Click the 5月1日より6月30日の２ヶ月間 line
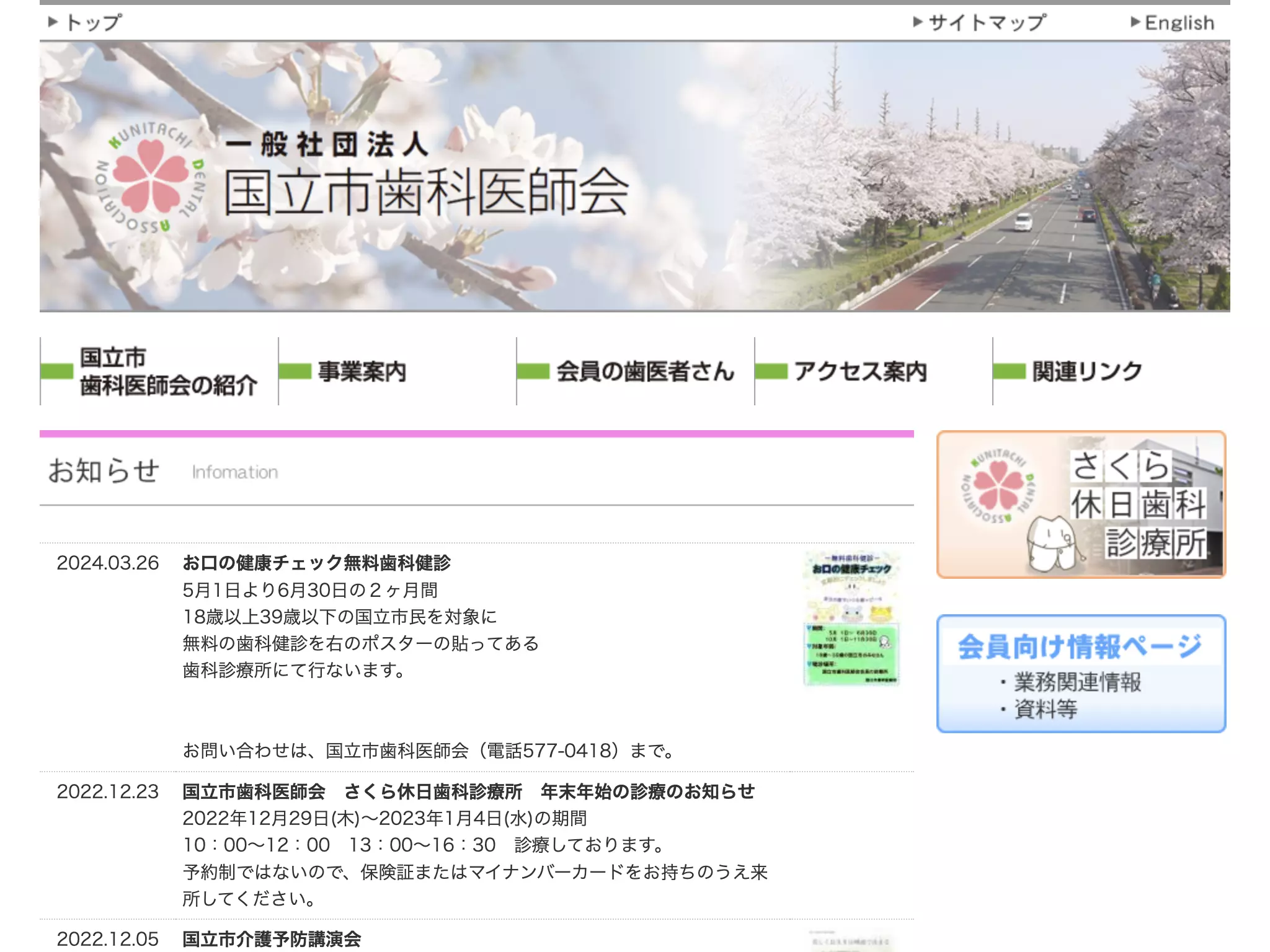1270x952 pixels. pyautogui.click(x=310, y=590)
